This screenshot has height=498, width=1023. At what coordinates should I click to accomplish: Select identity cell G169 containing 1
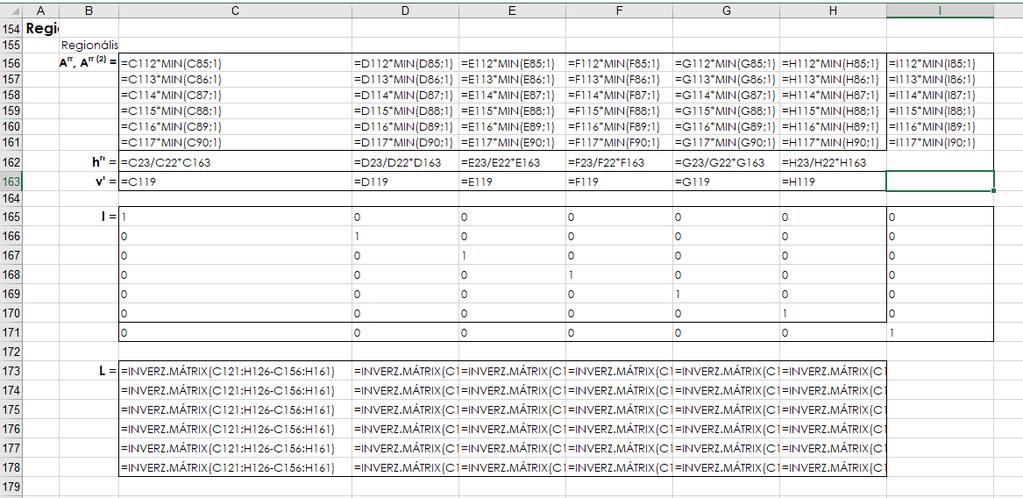[726, 294]
